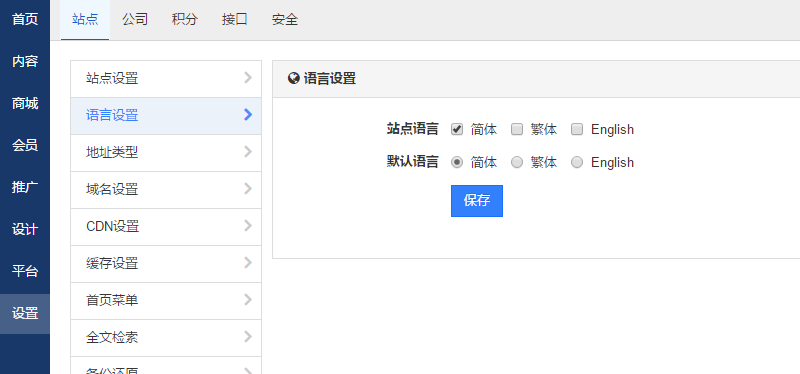The height and width of the screenshot is (374, 800).
Task: Select the 接口 tab
Action: tap(235, 20)
